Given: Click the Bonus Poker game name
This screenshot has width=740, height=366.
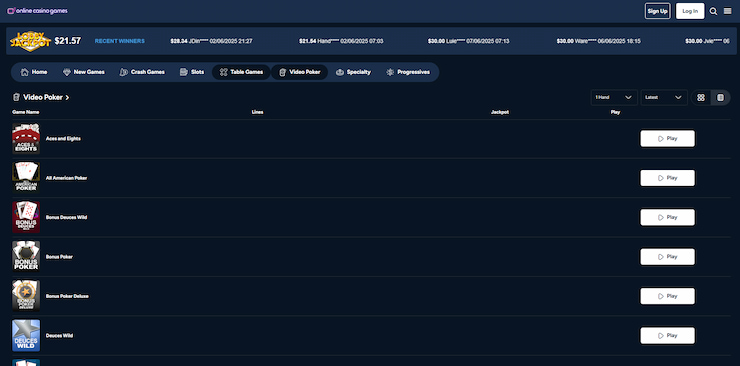Looking at the screenshot, I should (59, 257).
